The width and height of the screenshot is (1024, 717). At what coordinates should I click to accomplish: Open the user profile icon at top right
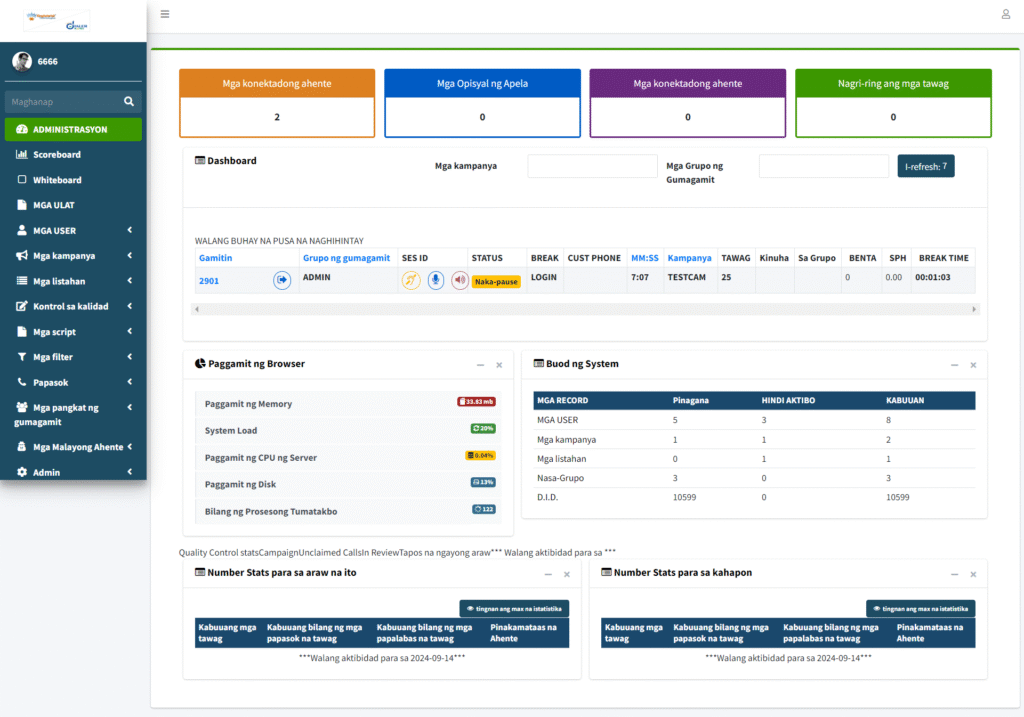coord(1006,14)
